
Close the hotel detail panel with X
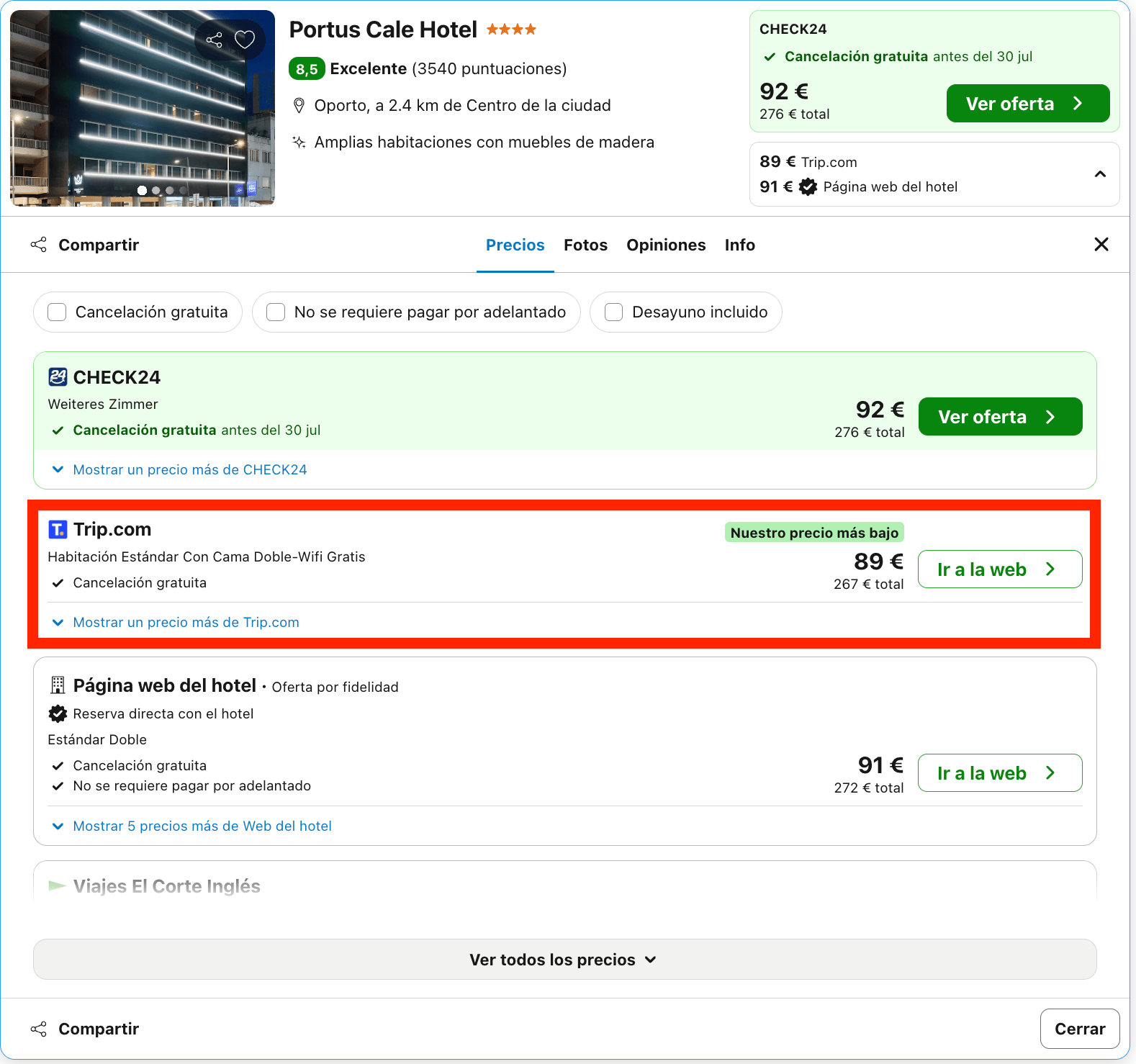[x=1101, y=245]
